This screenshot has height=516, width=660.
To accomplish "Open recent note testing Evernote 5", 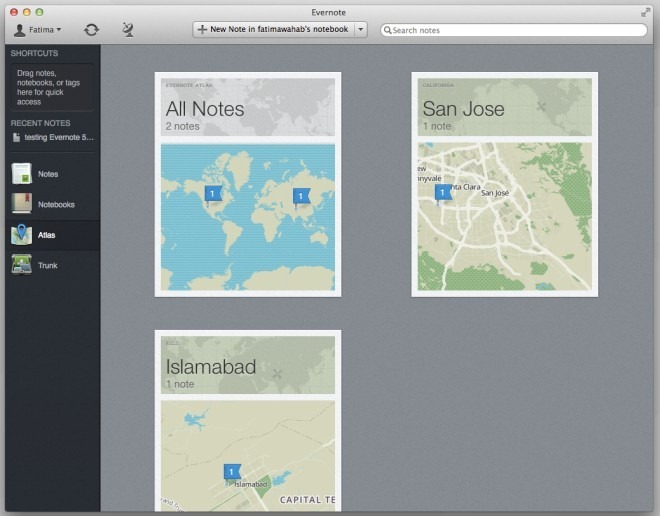I will (53, 137).
